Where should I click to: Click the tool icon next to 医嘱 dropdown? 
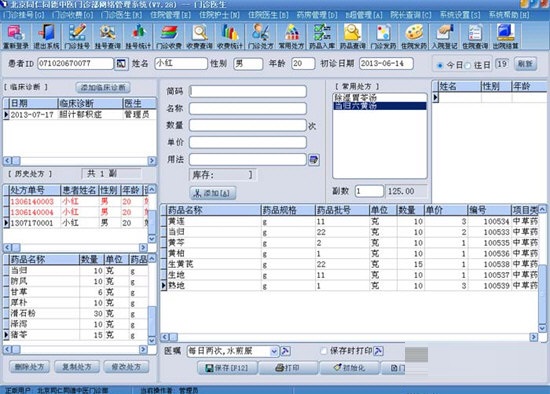(x=286, y=351)
